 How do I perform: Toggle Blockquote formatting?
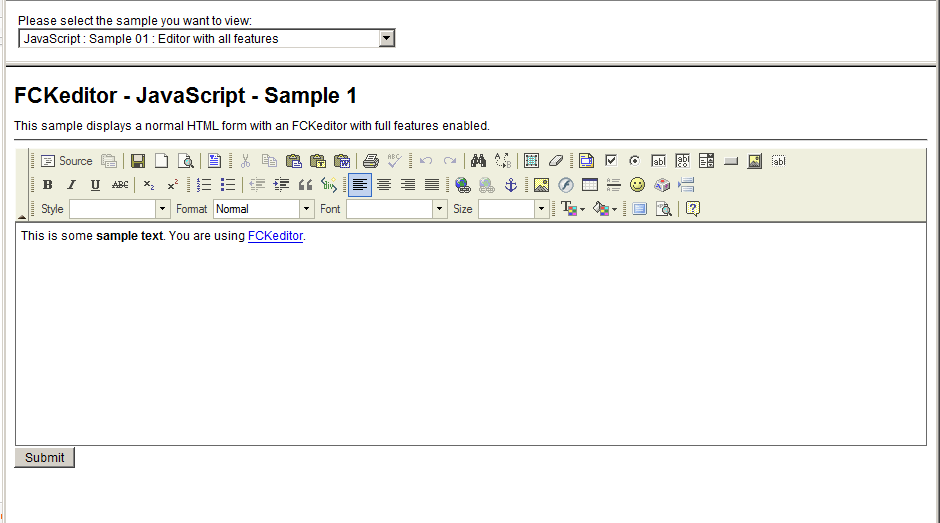coord(305,185)
